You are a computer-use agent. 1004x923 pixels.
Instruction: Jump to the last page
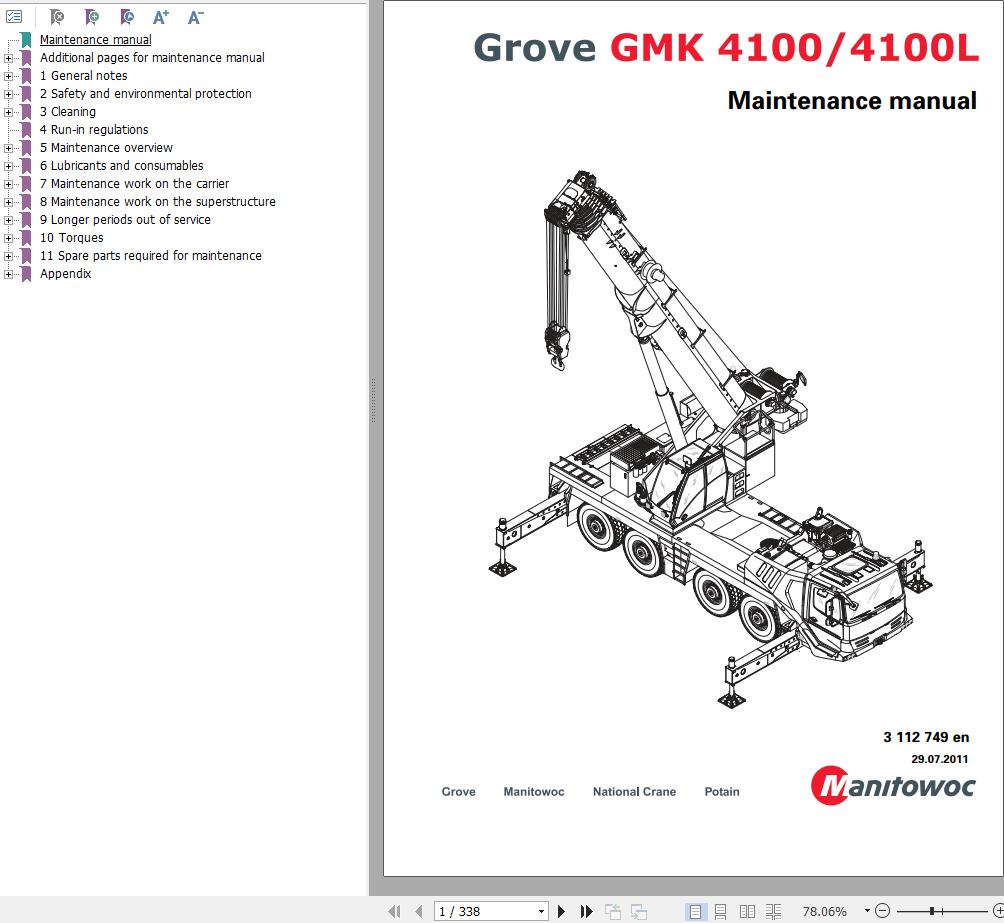[x=586, y=911]
